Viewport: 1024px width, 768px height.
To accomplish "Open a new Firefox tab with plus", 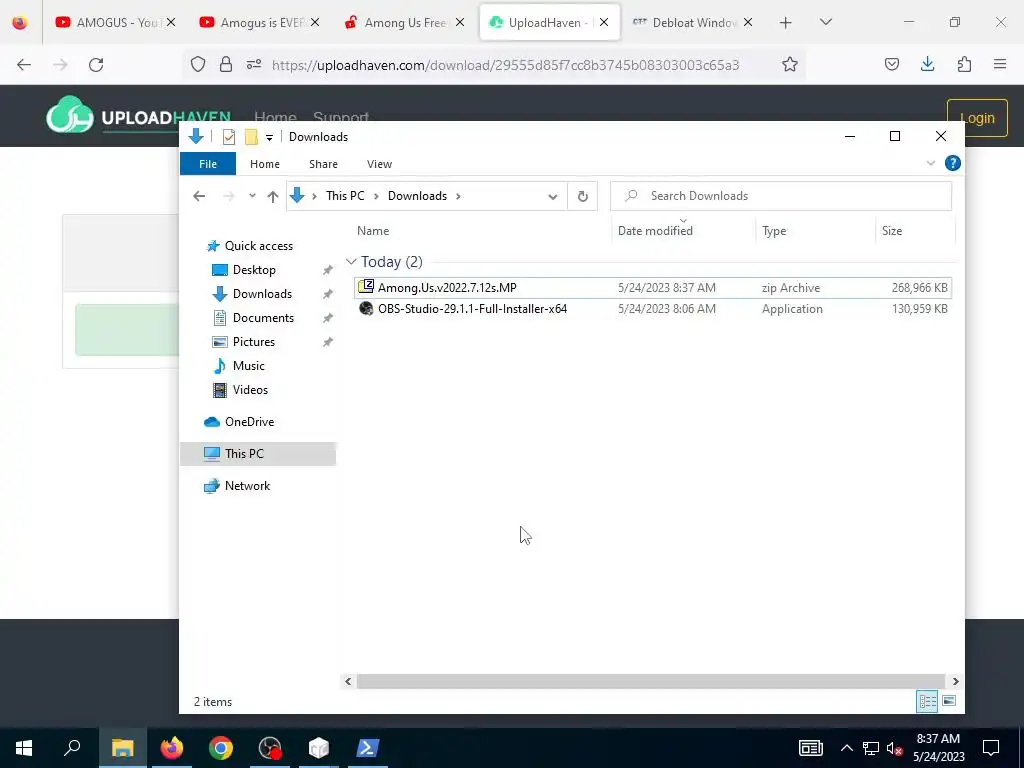I will point(786,23).
